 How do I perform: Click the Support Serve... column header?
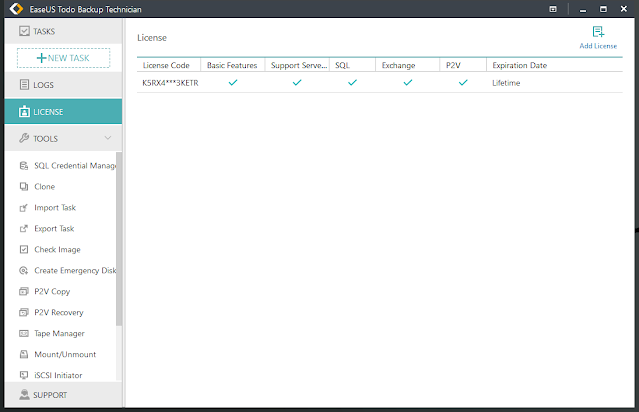pyautogui.click(x=297, y=65)
